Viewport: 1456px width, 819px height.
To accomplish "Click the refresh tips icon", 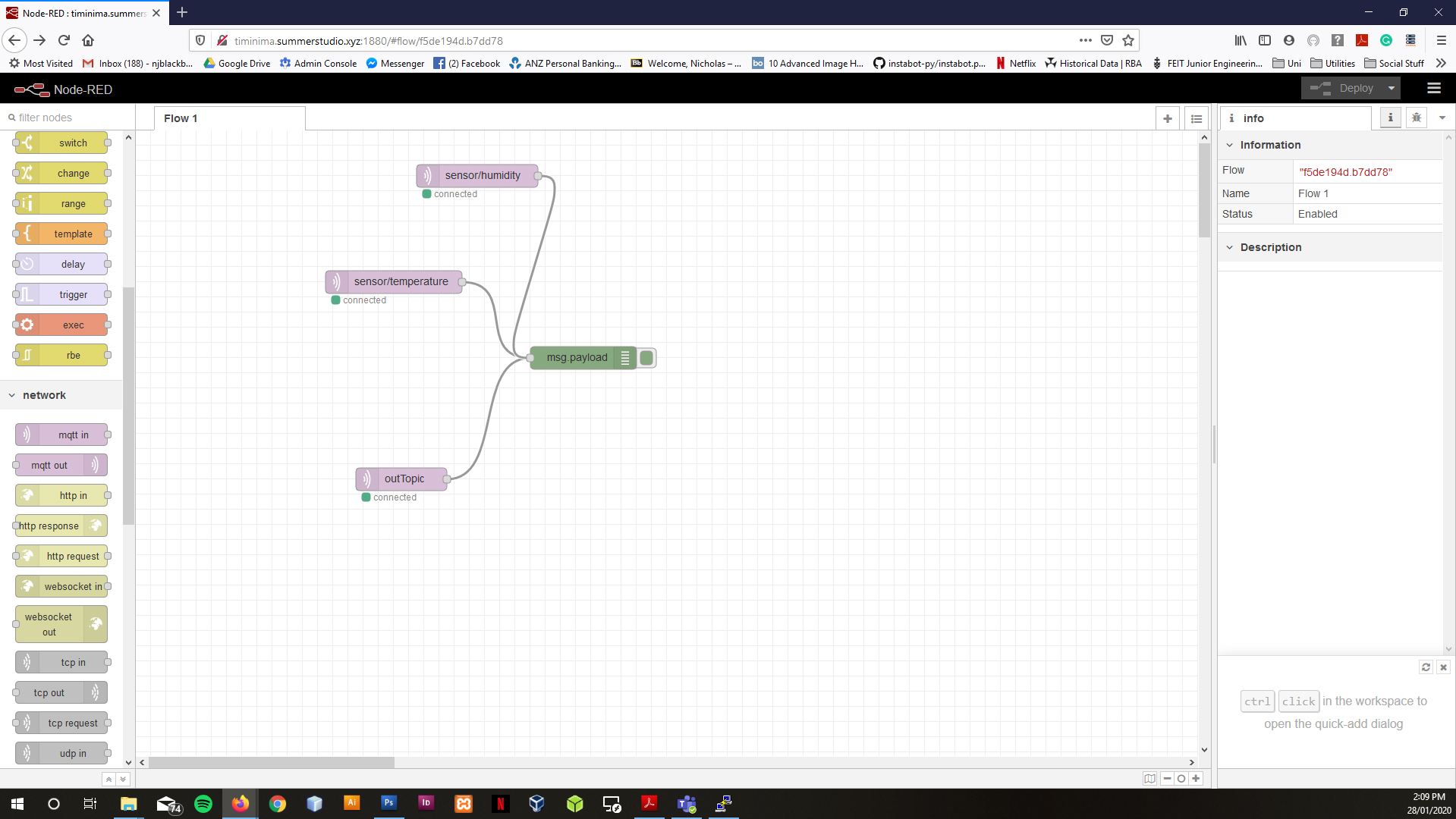I will [1426, 667].
